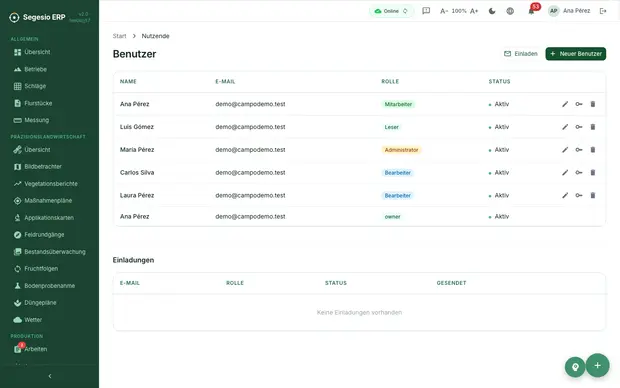Edit Maria Pérez with the pencil icon
Screen dimensions: 620x388
click(565, 150)
